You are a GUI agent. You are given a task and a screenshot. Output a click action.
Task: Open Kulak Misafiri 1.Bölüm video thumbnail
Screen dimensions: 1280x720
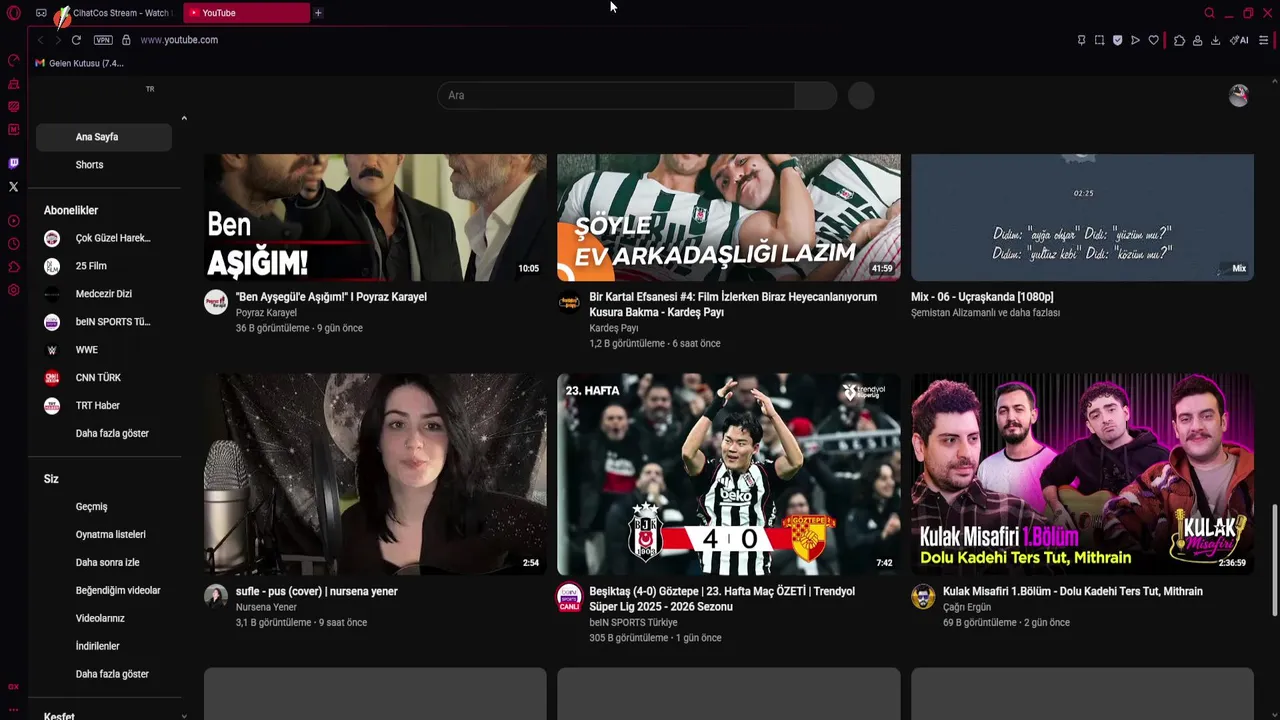point(1082,475)
